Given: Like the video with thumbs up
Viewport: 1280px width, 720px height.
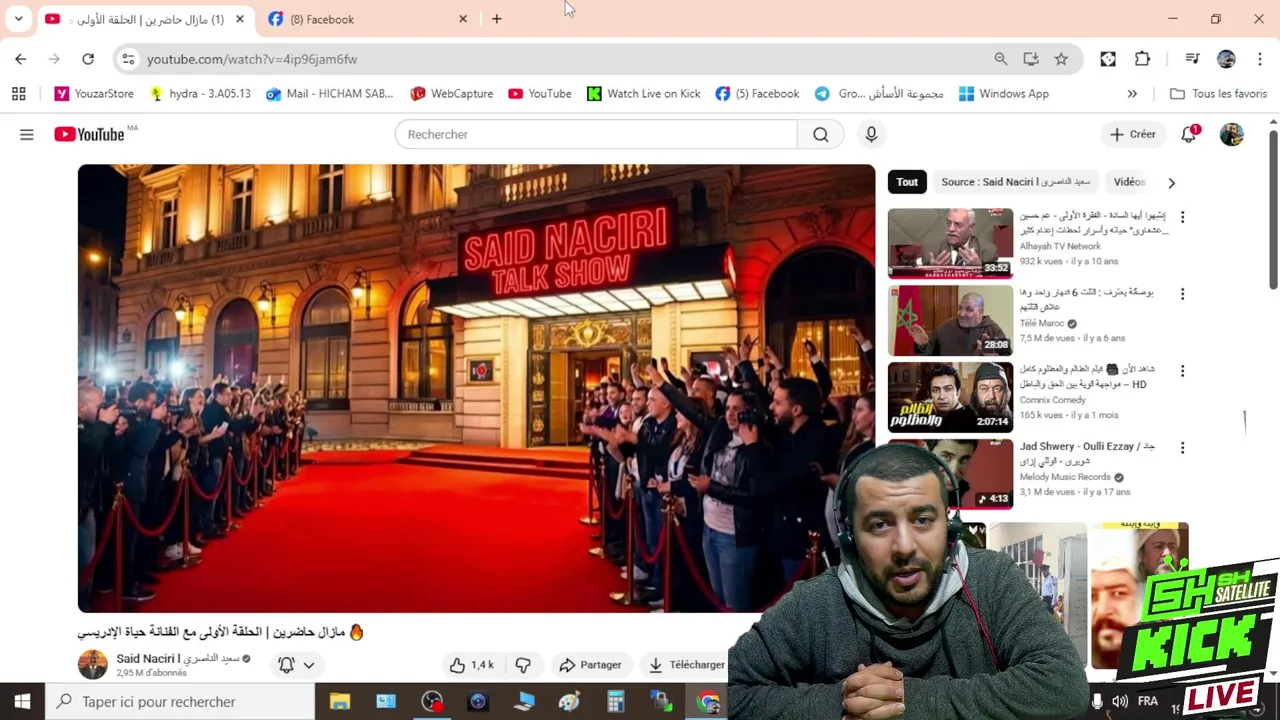Looking at the screenshot, I should 471,665.
